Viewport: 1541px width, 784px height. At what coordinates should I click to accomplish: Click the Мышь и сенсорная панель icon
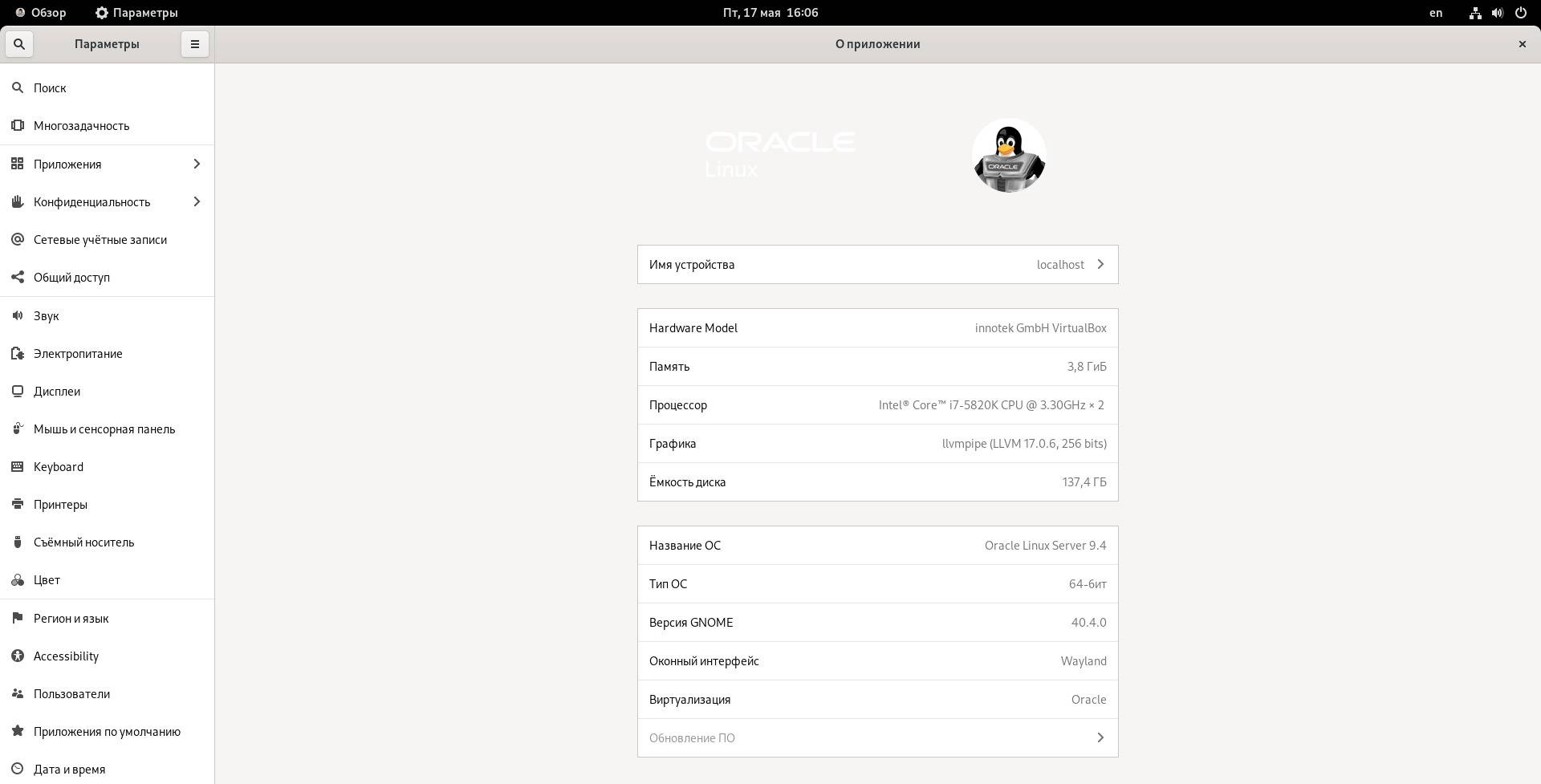point(18,429)
